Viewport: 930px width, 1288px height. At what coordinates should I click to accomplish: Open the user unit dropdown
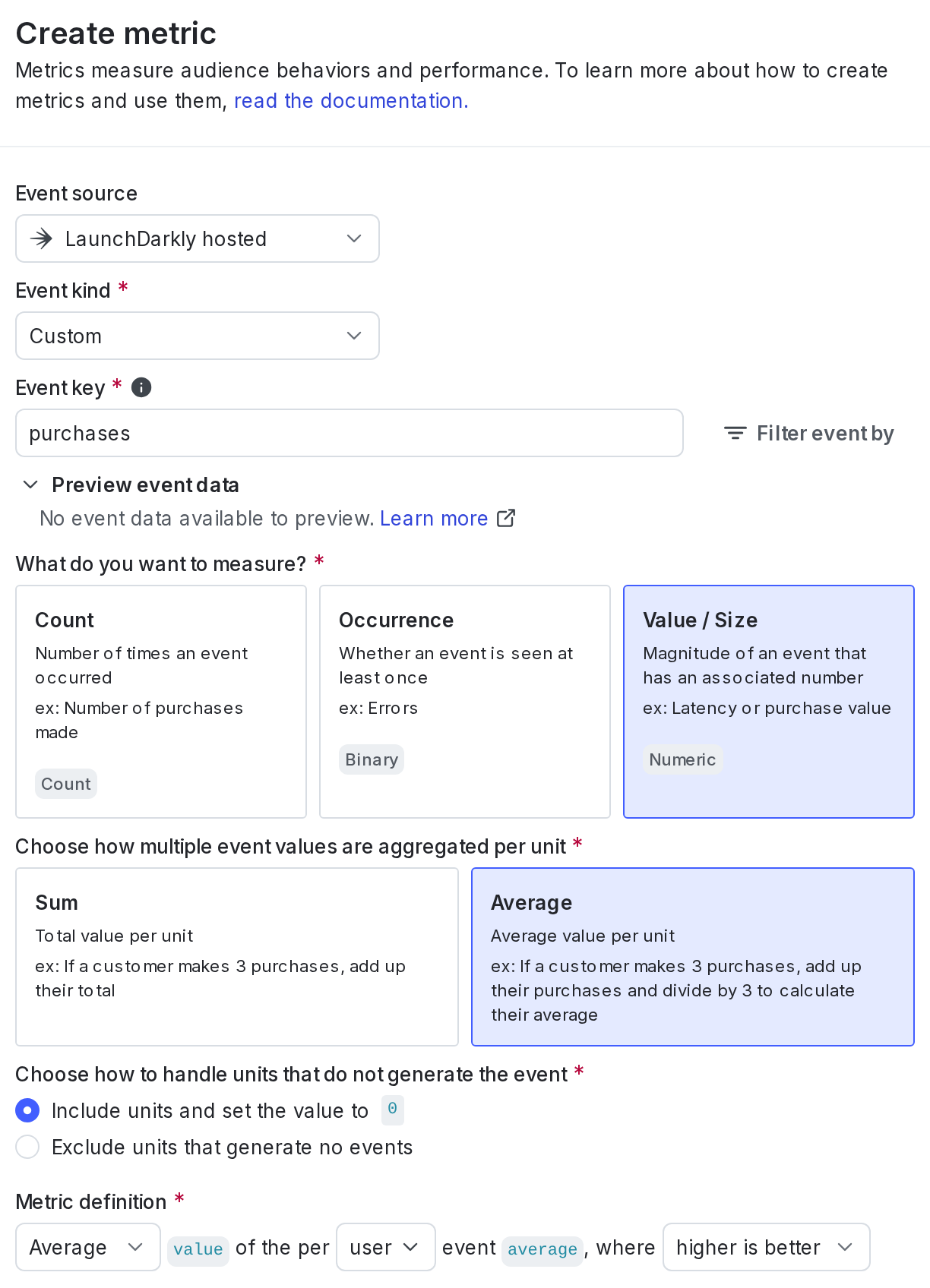coord(385,1247)
